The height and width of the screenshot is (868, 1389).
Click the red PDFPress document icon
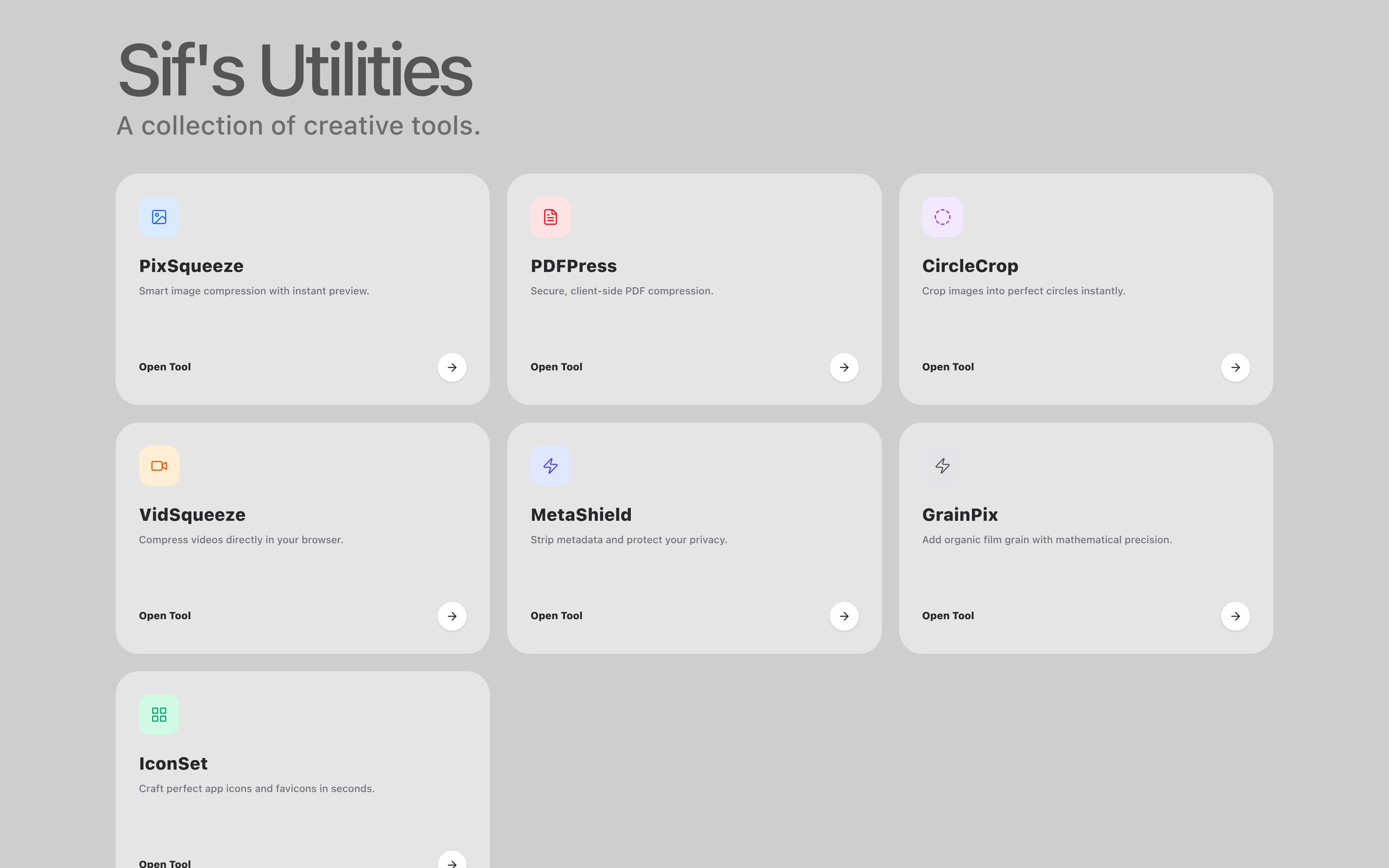[x=551, y=216]
